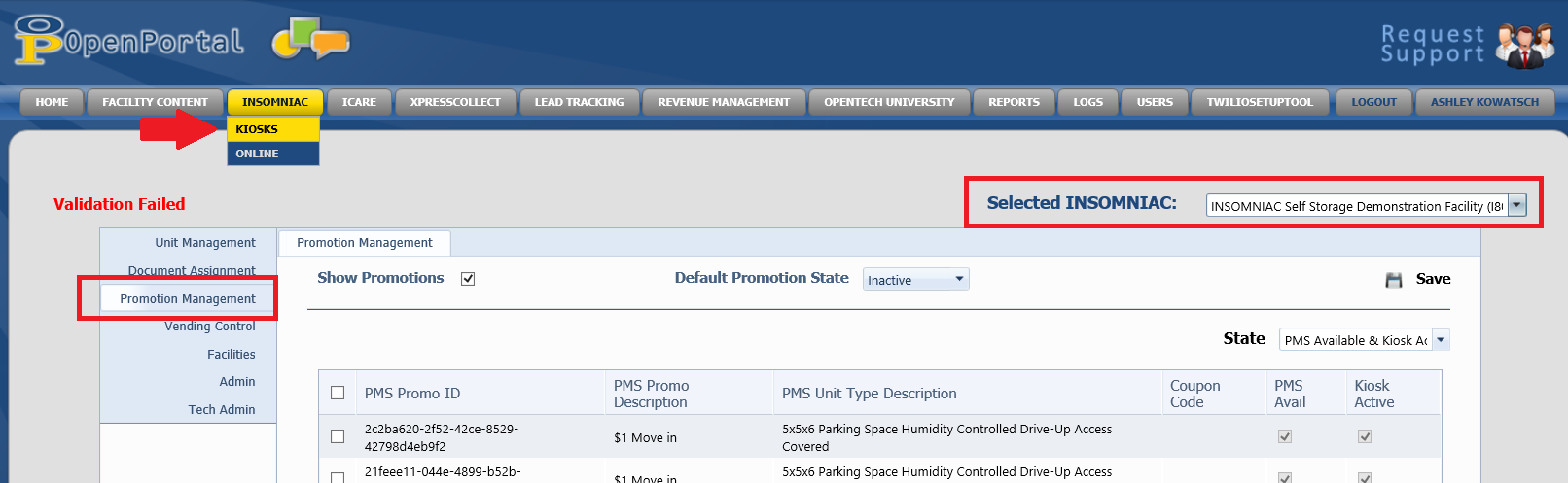Open the LOGS menu
The height and width of the screenshot is (483, 1568).
tap(1087, 102)
